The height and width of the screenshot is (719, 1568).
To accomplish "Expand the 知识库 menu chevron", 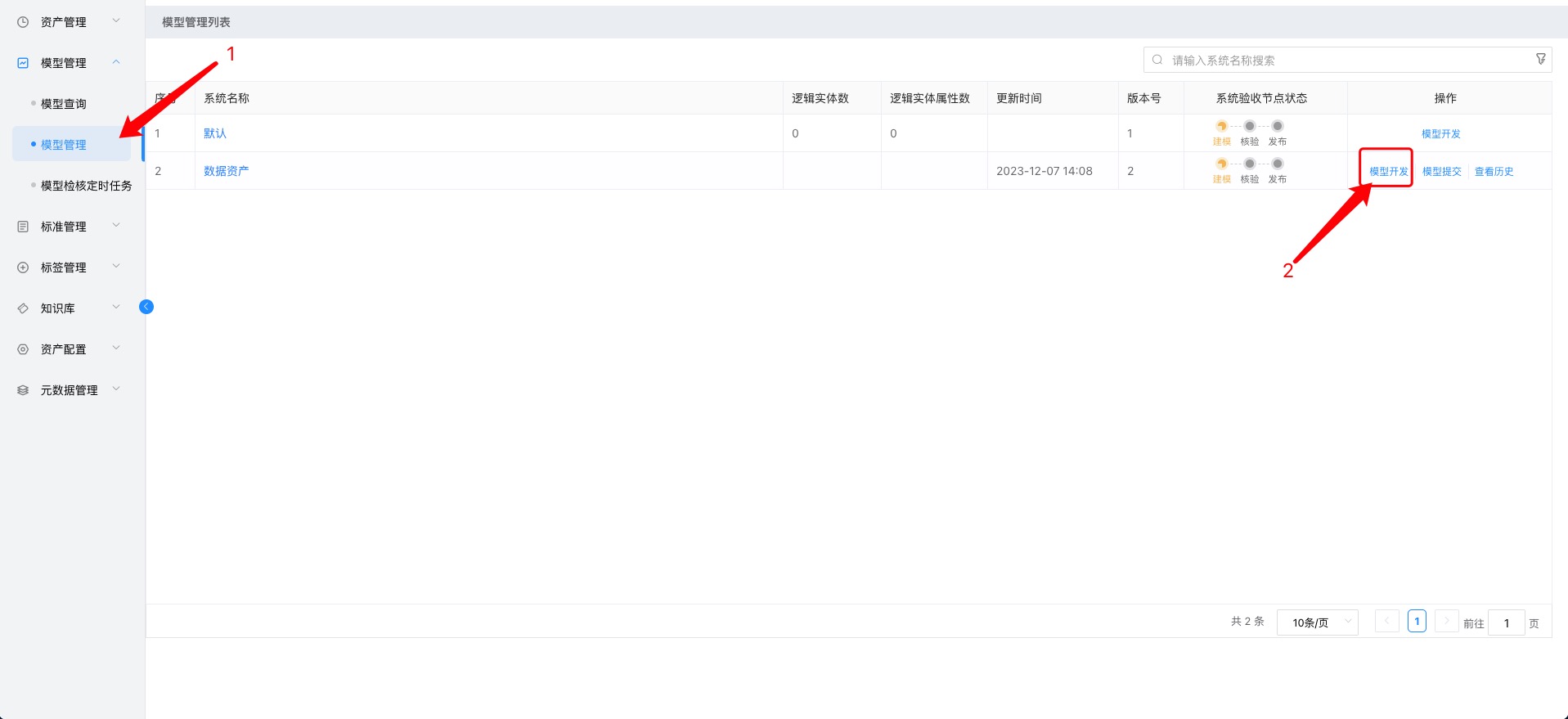I will point(116,308).
